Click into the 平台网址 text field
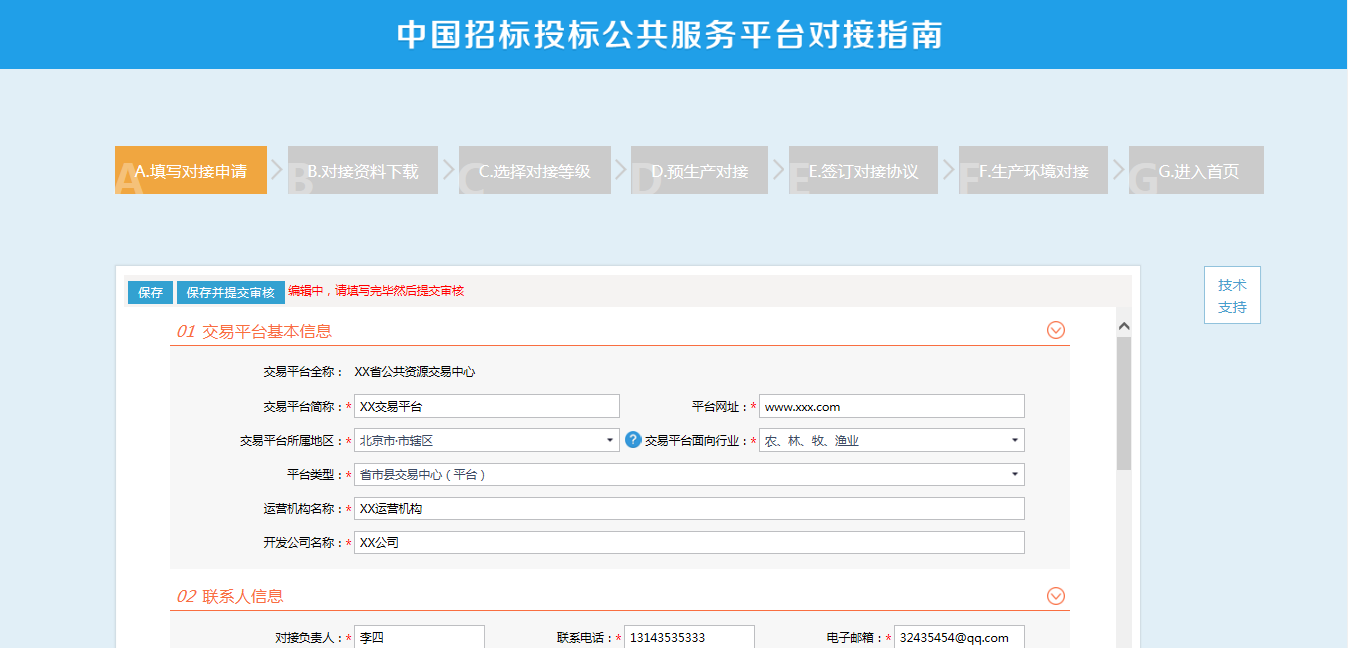Screen dimensions: 1348x648 [891, 406]
